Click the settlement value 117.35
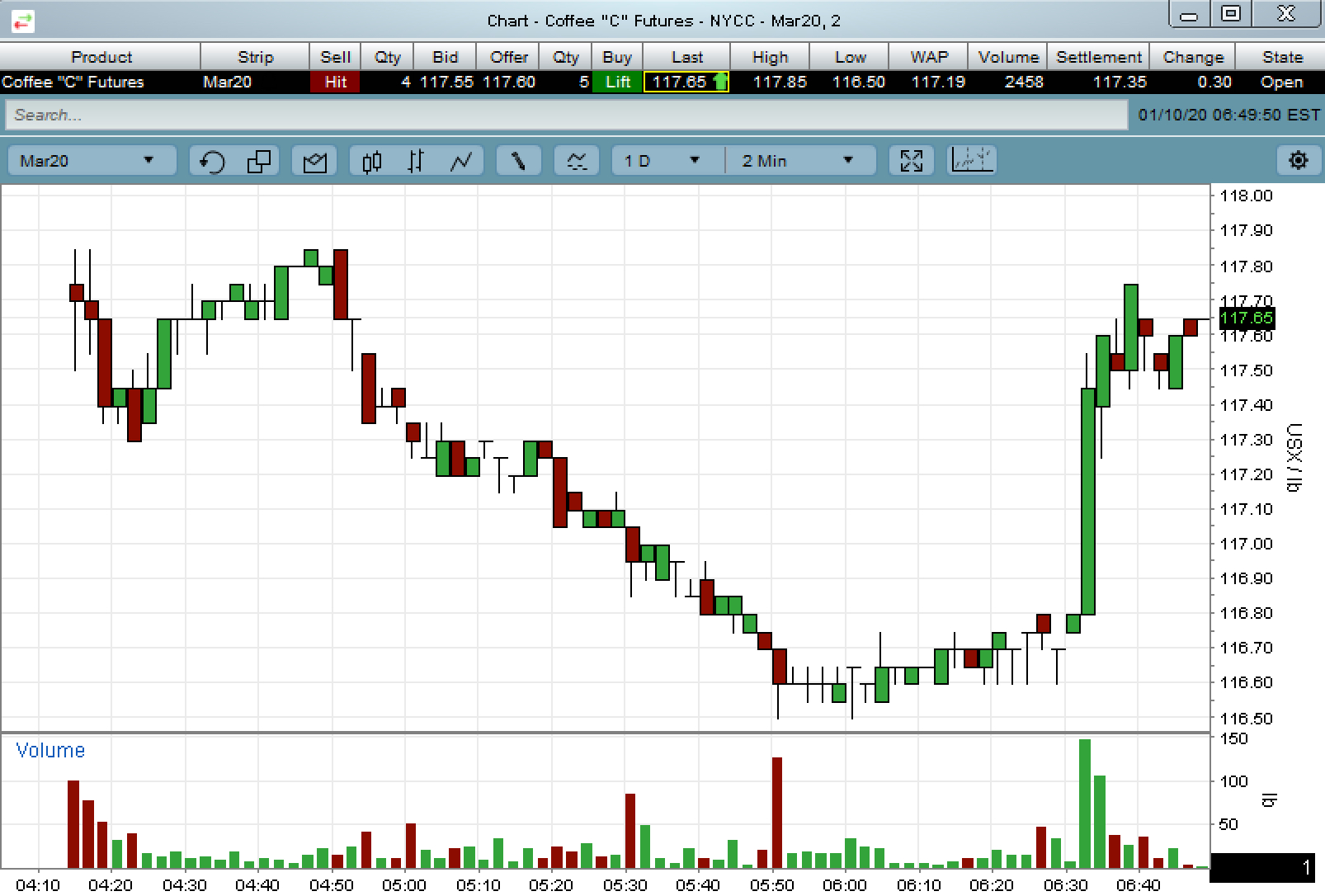The height and width of the screenshot is (896, 1325). click(x=1120, y=82)
